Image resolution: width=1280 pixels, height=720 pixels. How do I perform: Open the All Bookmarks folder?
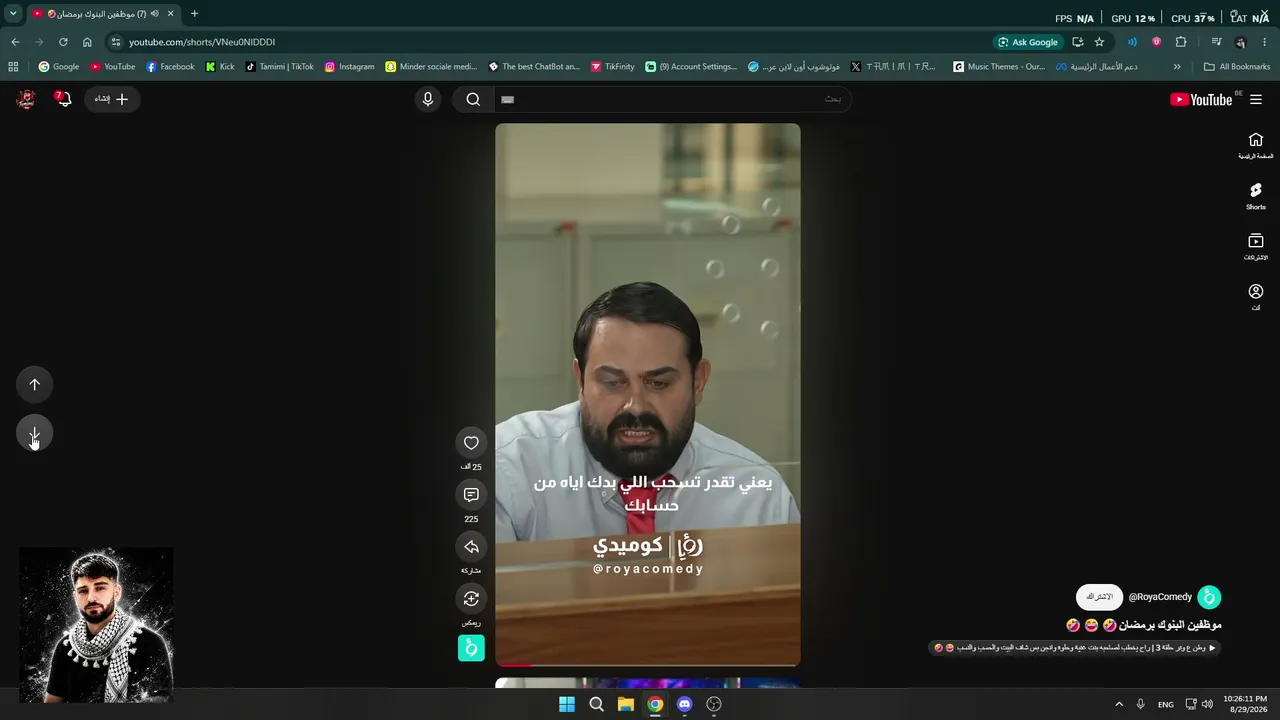pos(1237,67)
